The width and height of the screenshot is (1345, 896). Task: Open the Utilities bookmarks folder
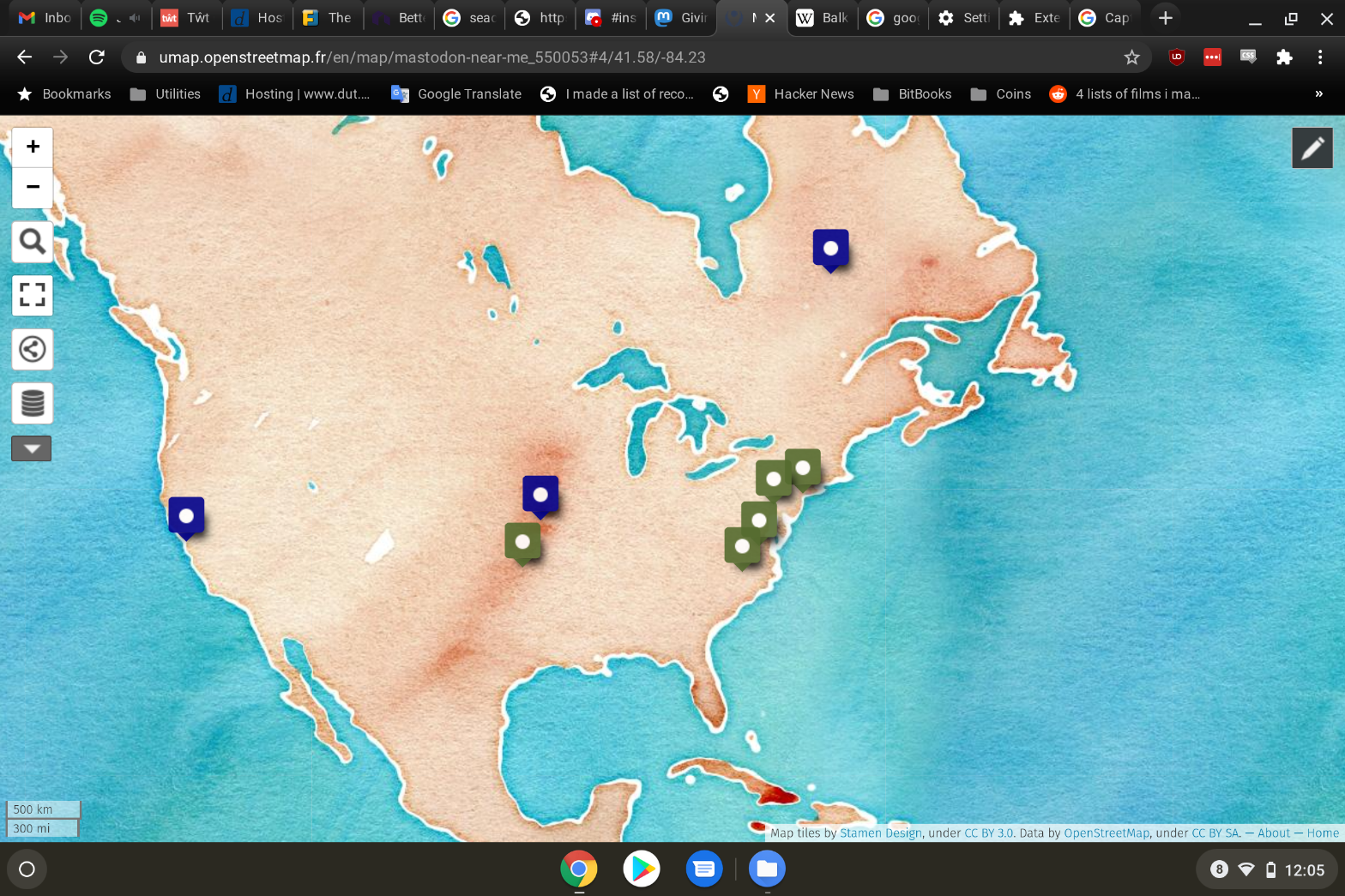pos(166,94)
